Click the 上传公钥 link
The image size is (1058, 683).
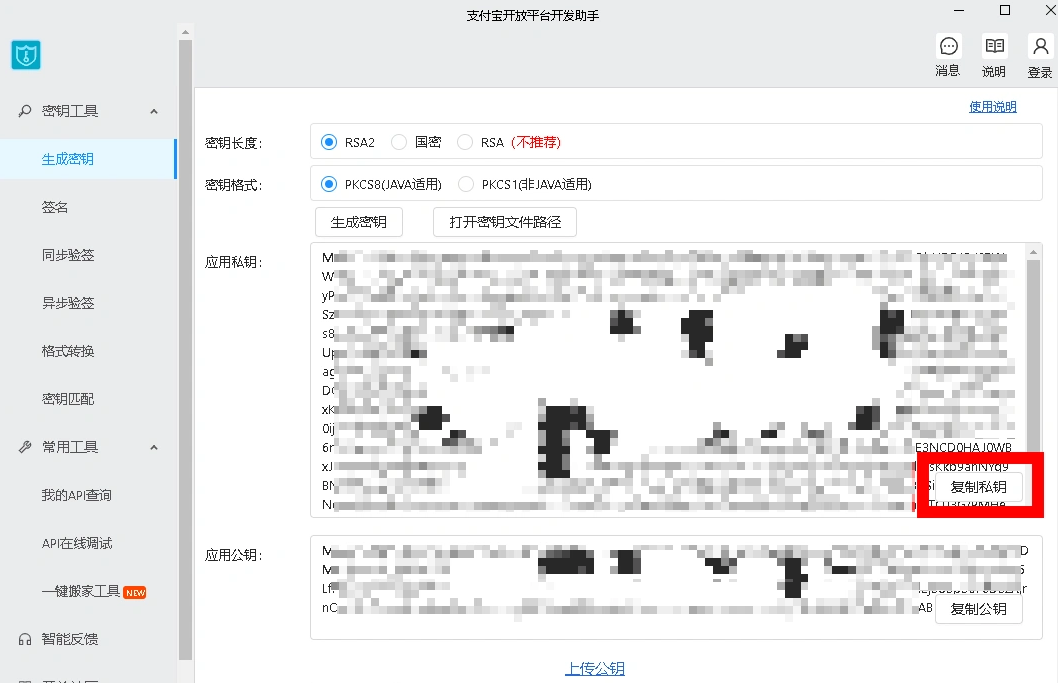[595, 669]
